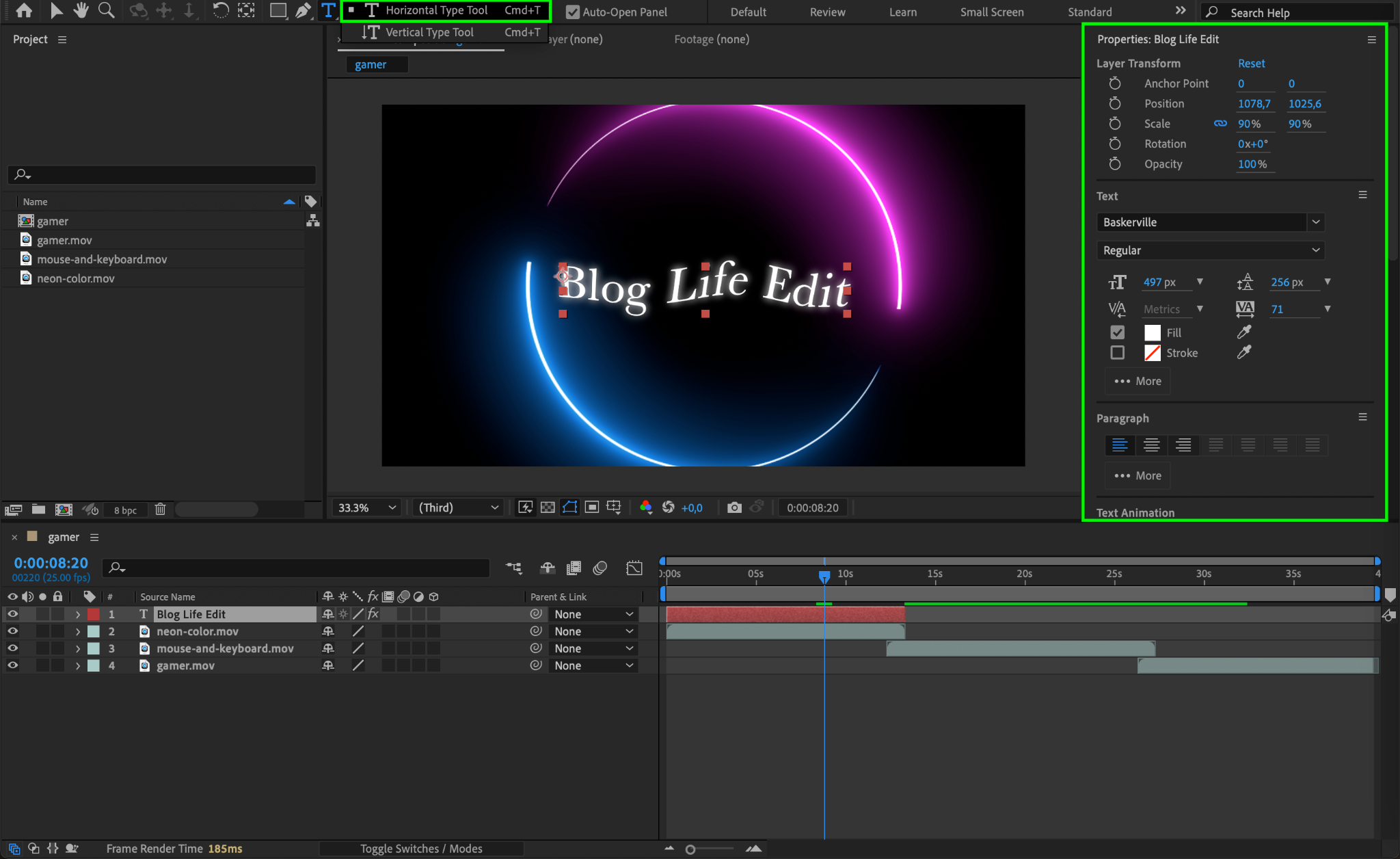Image resolution: width=1400 pixels, height=859 pixels.
Task: Click the snapshot camera icon
Action: (734, 507)
